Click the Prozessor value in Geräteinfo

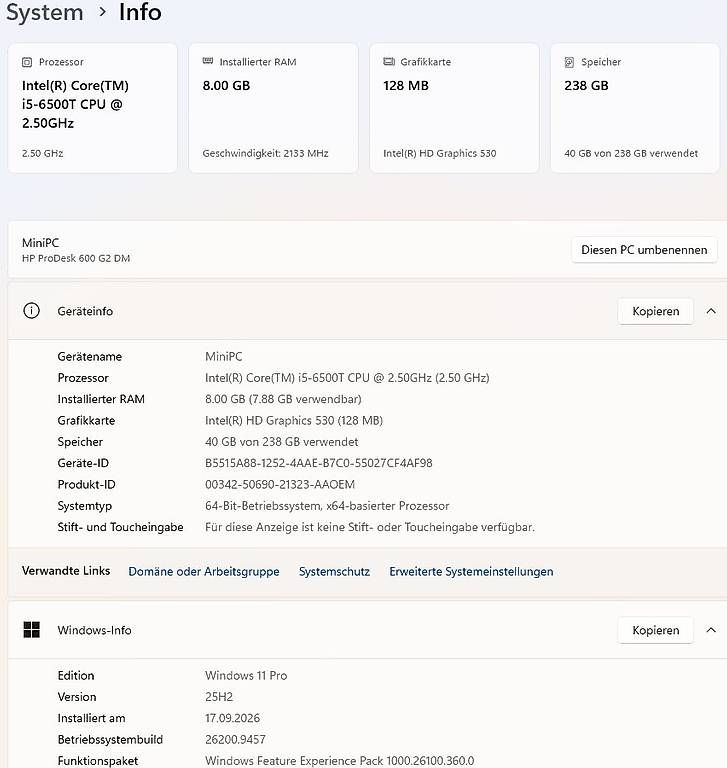(347, 378)
